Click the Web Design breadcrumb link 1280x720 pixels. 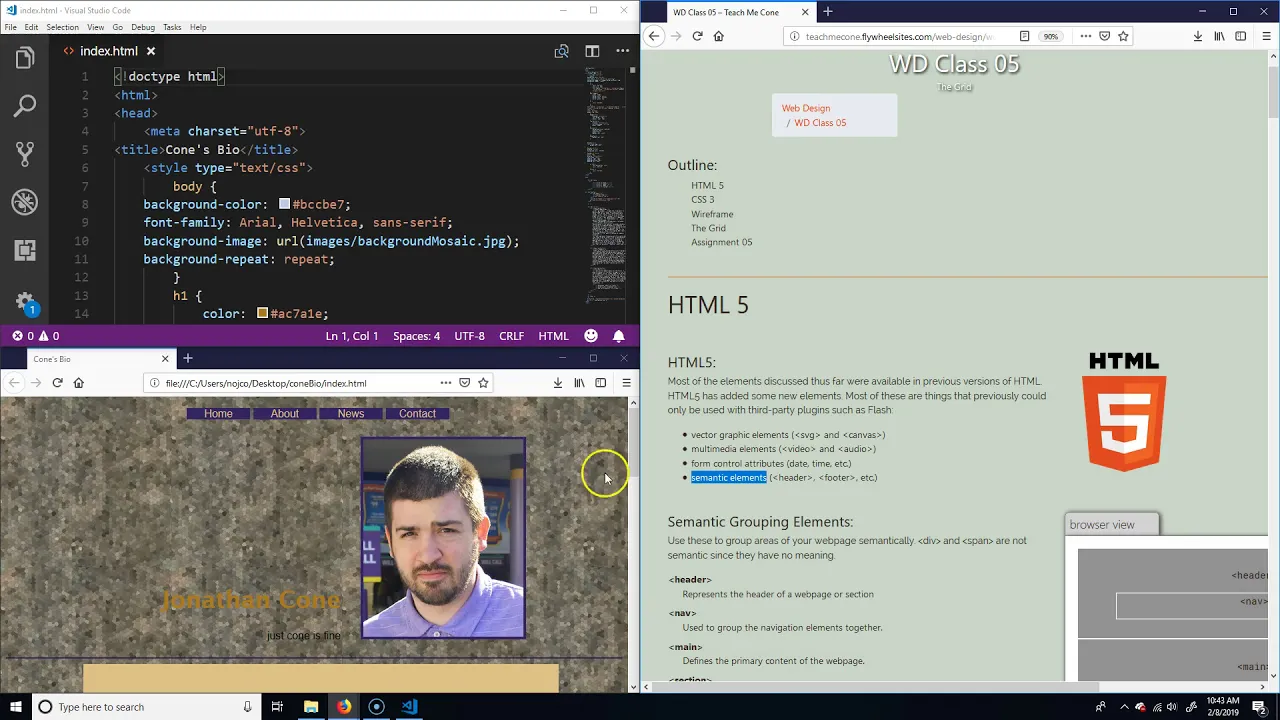coord(806,108)
